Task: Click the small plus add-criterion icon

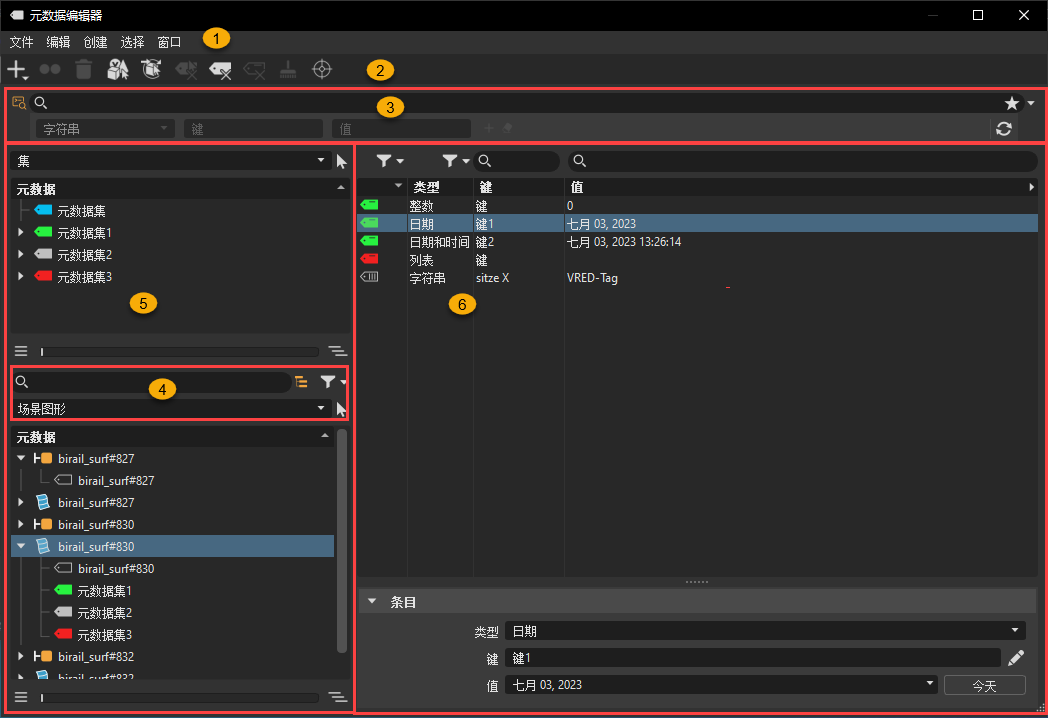Action: point(489,128)
